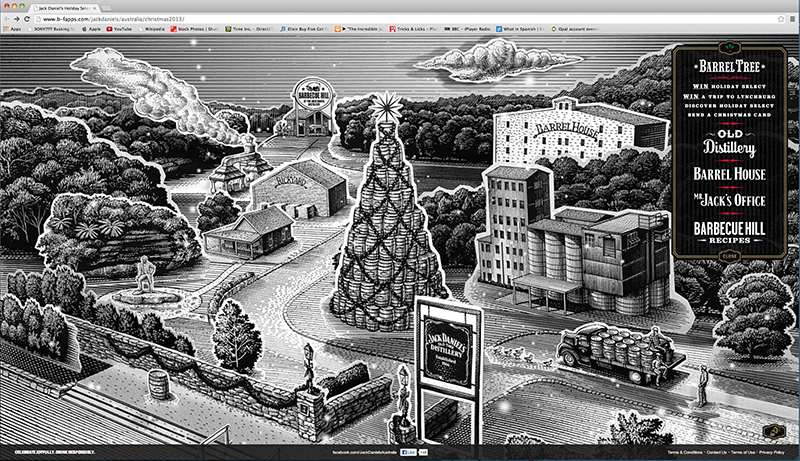This screenshot has width=800, height=461.
Task: Open Barrel Tree menu heading
Action: pos(730,66)
